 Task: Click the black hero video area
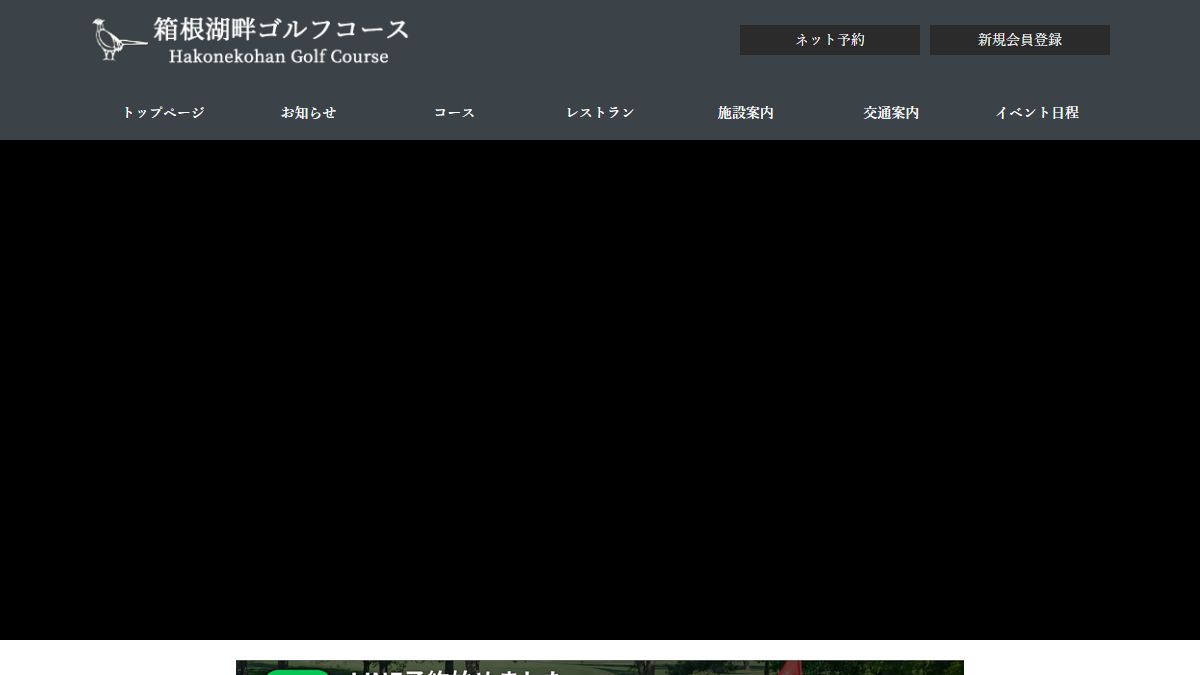[600, 390]
